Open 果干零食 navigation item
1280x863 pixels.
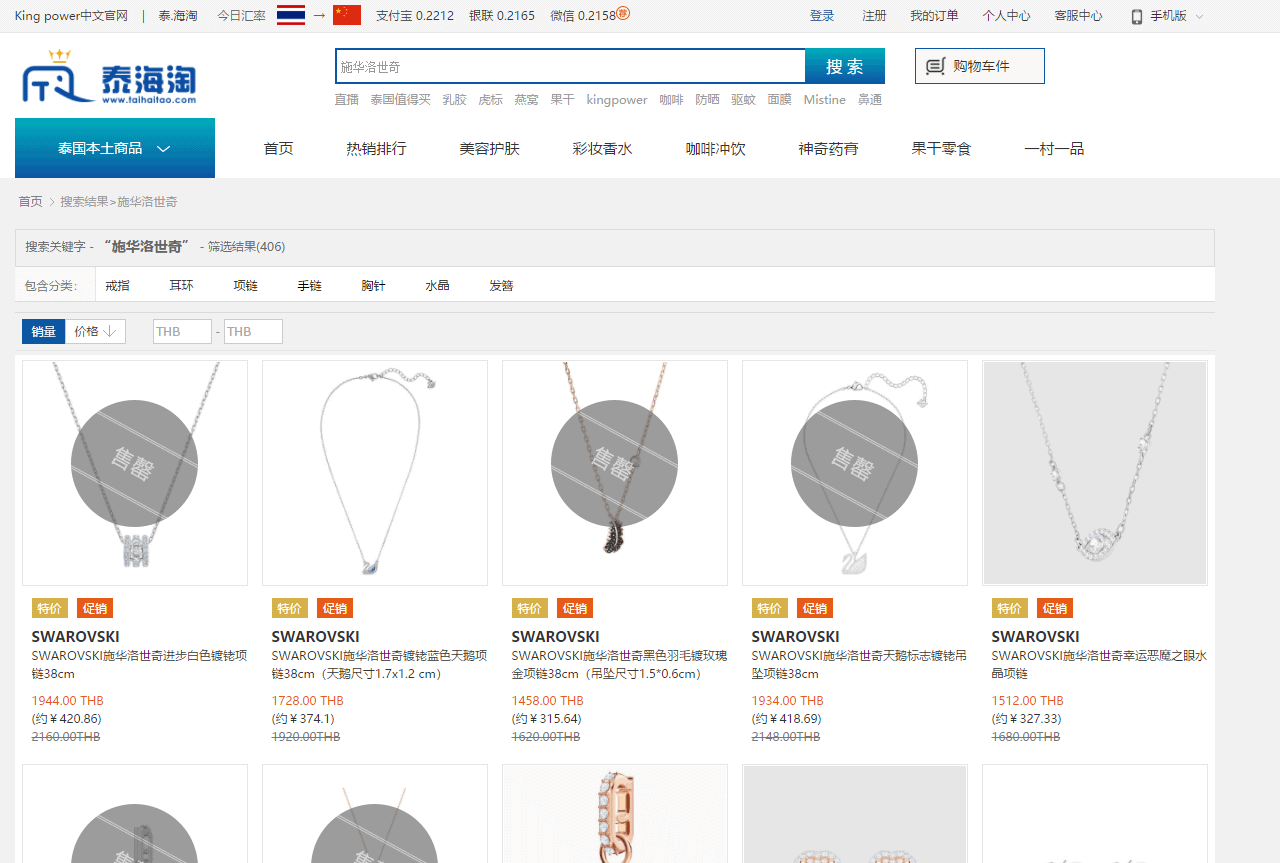[941, 148]
